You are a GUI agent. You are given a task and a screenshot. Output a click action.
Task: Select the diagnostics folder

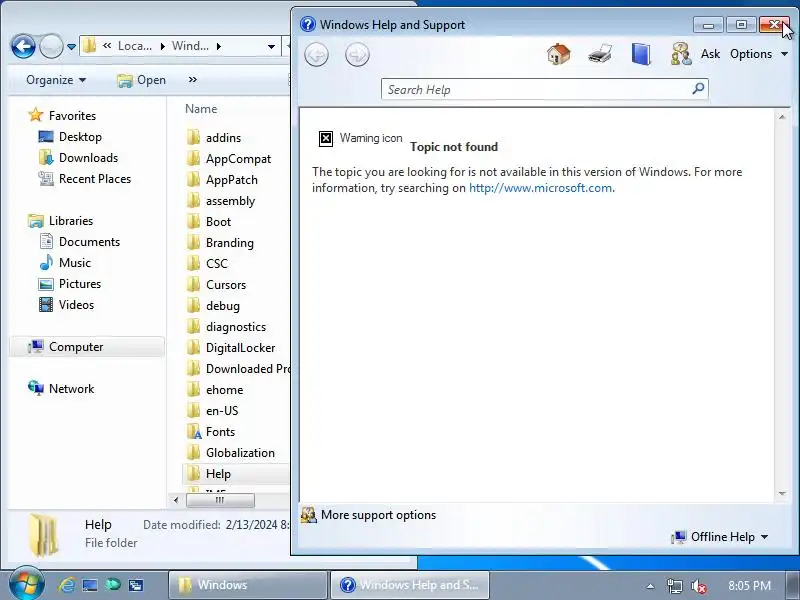coord(226,327)
